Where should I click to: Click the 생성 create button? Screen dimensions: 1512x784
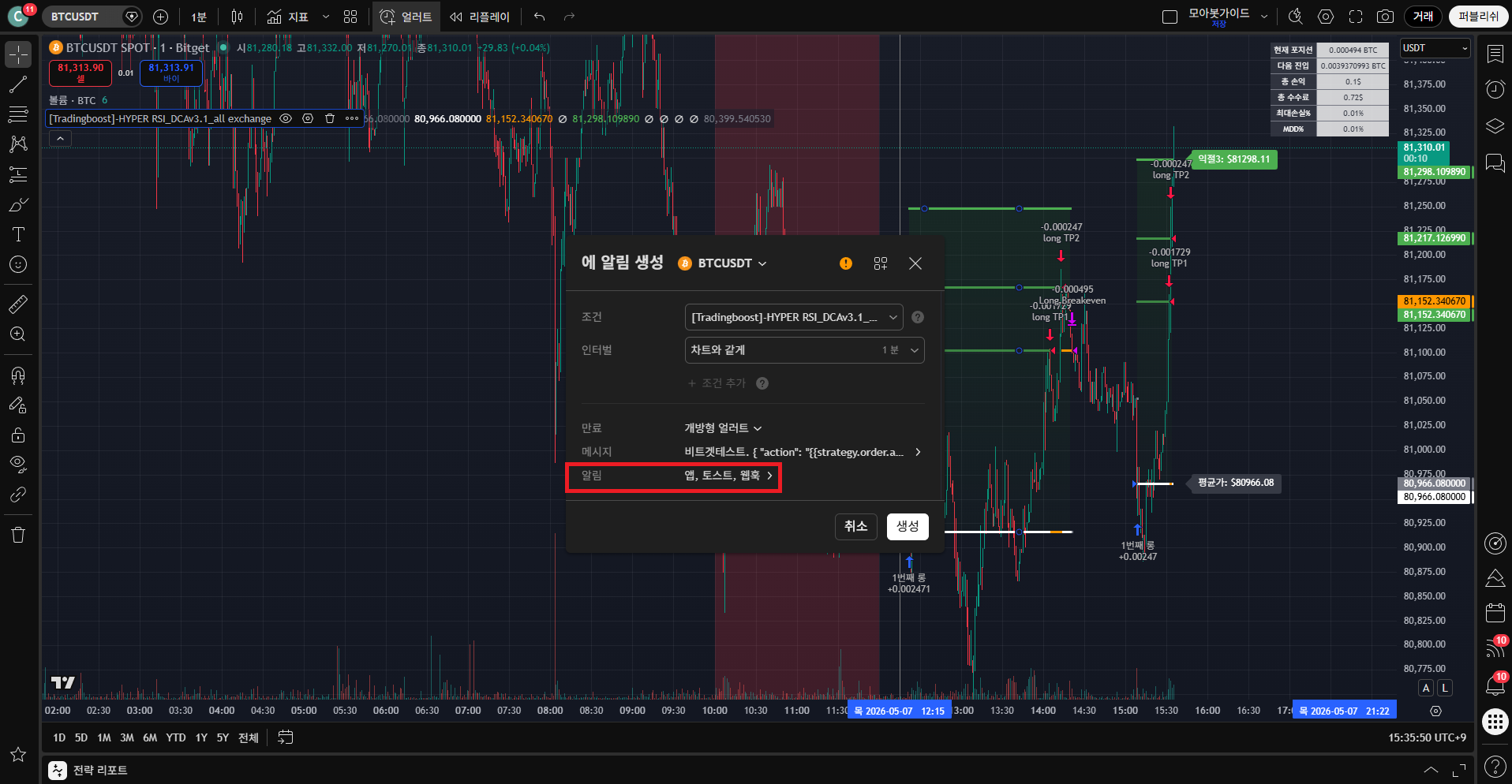tap(908, 526)
